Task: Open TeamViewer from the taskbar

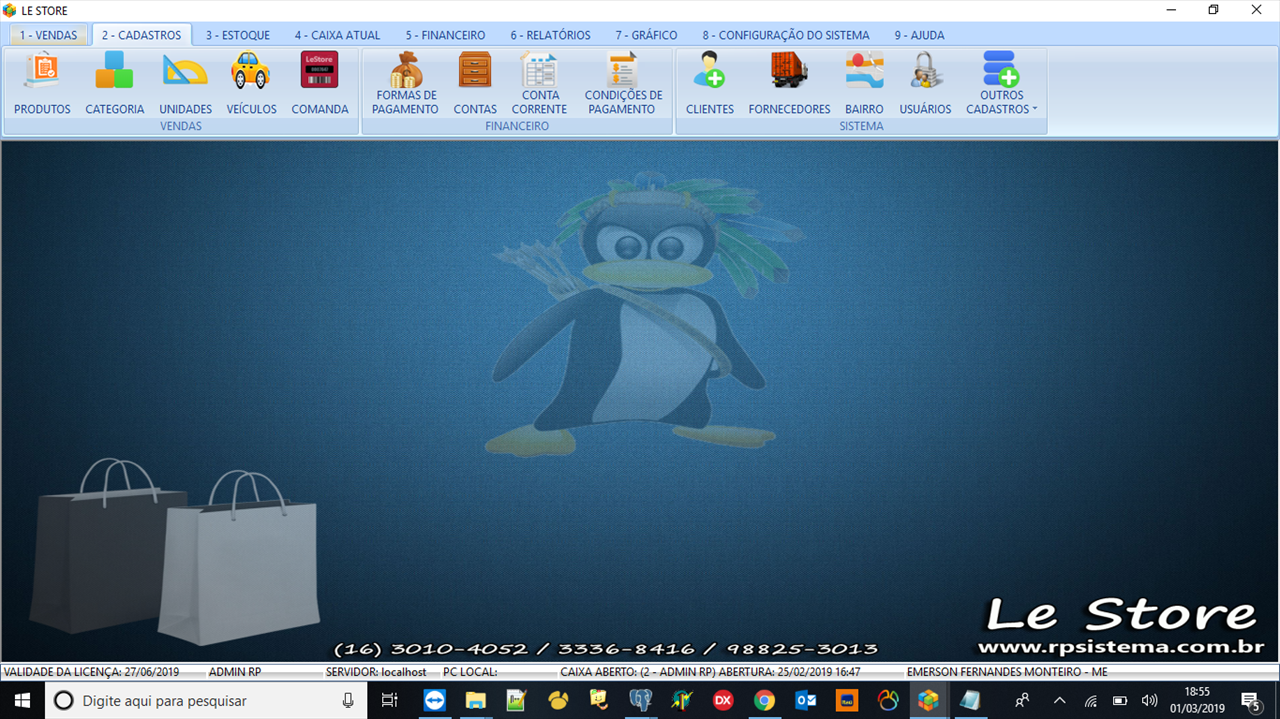Action: [434, 700]
